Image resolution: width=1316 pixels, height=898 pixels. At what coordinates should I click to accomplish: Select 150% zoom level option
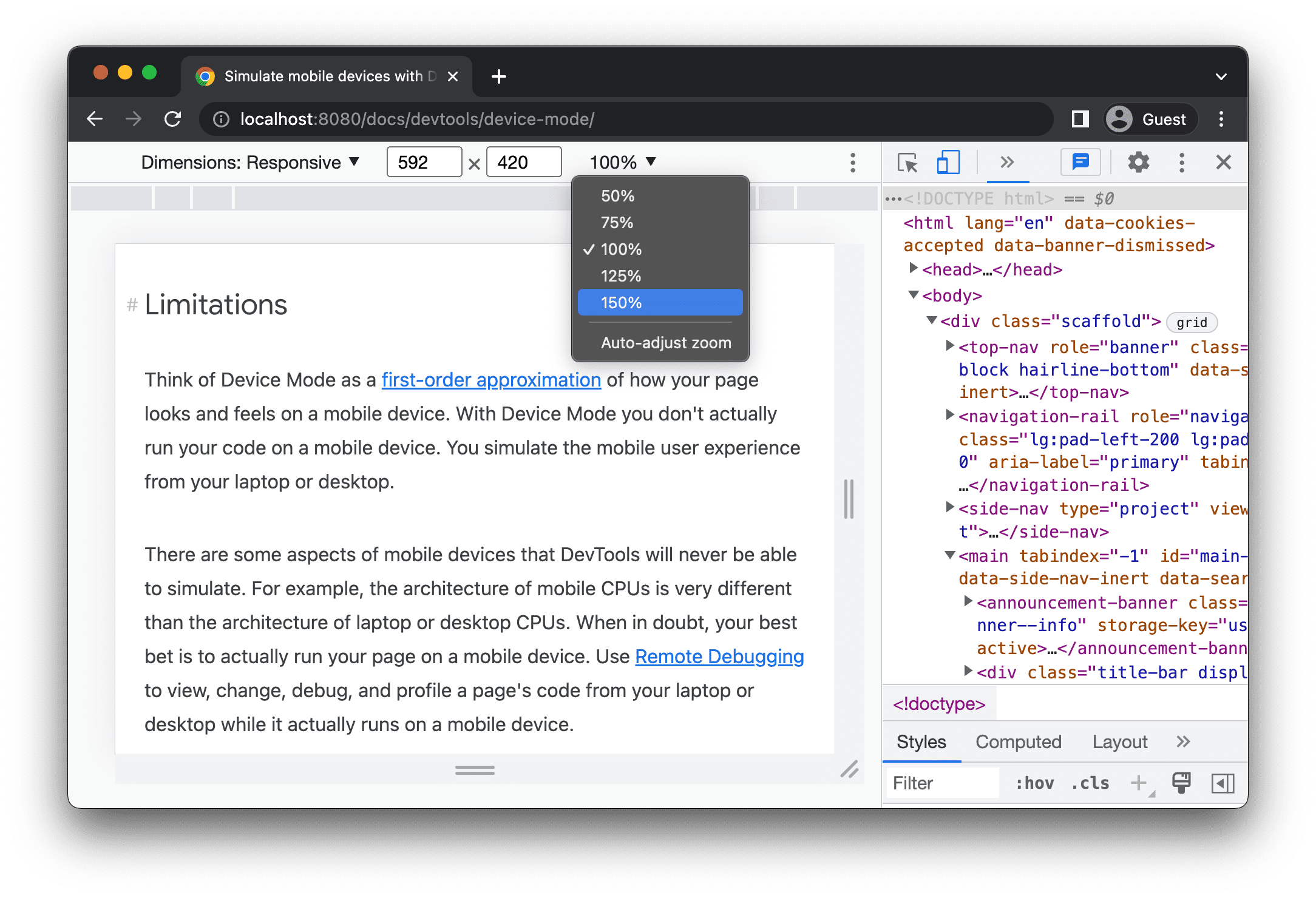pos(662,303)
